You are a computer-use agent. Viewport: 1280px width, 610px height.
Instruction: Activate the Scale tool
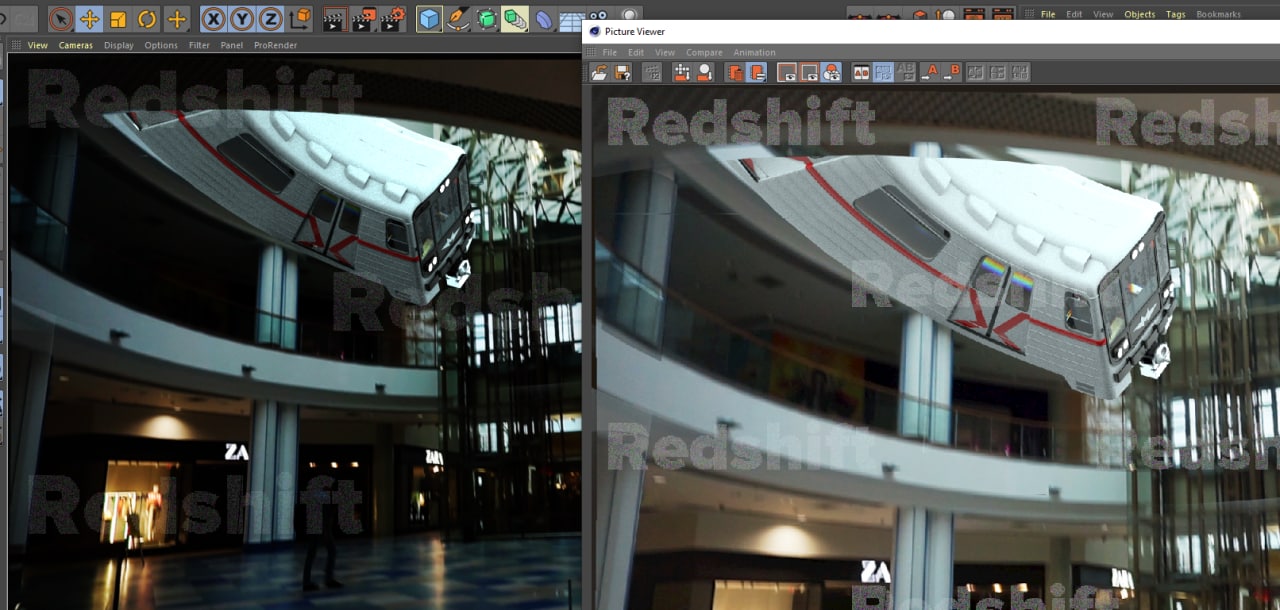pyautogui.click(x=118, y=19)
